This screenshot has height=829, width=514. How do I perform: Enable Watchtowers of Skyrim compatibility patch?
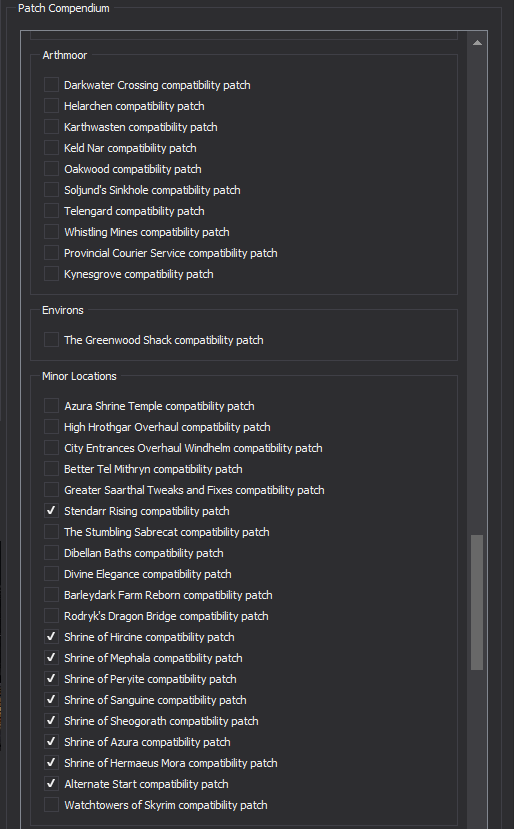(51, 805)
